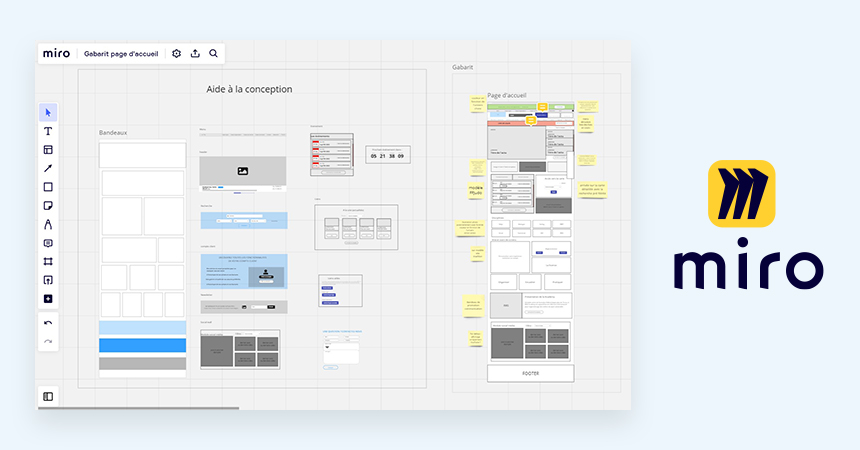Select the Shape square tool
The image size is (860, 450).
[48, 187]
